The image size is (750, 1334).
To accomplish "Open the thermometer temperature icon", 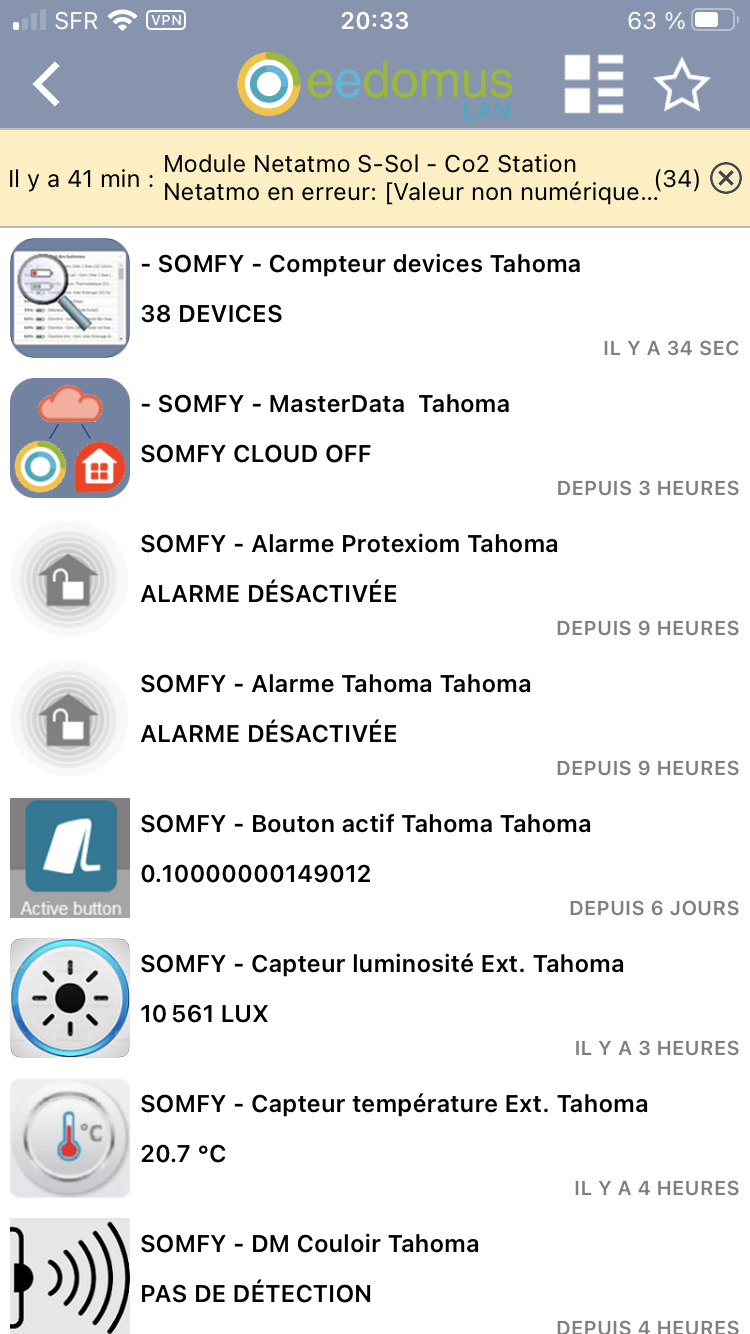I will tap(70, 1138).
